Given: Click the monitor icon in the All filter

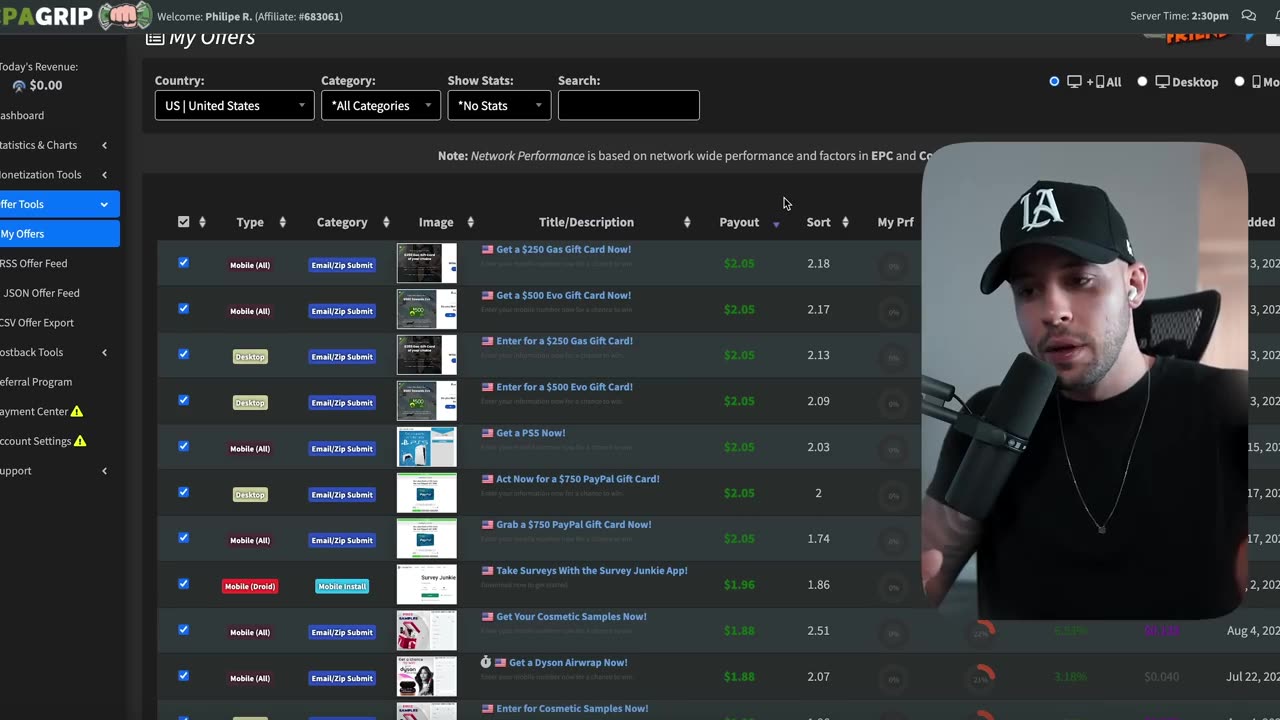Looking at the screenshot, I should pos(1074,82).
